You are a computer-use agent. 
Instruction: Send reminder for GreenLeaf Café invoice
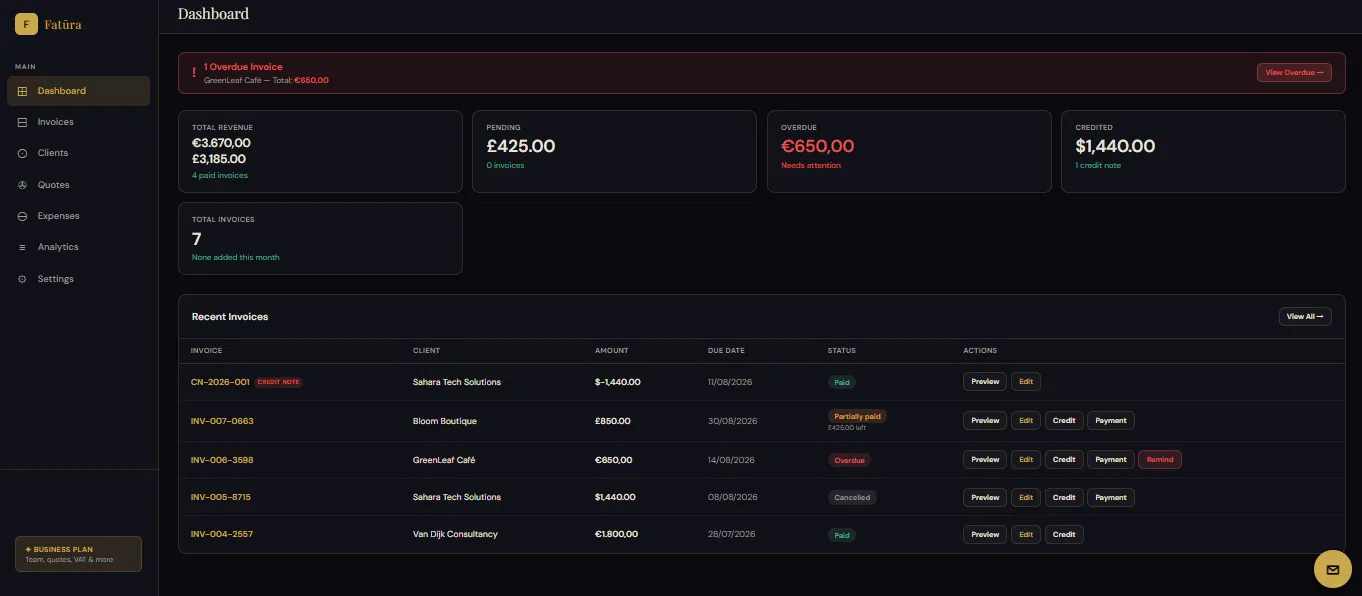[1160, 460]
